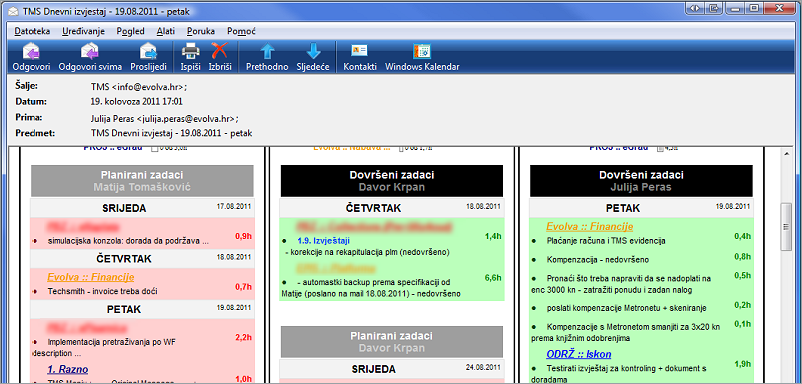Open the Alati menu
This screenshot has width=802, height=384.
pyautogui.click(x=166, y=31)
